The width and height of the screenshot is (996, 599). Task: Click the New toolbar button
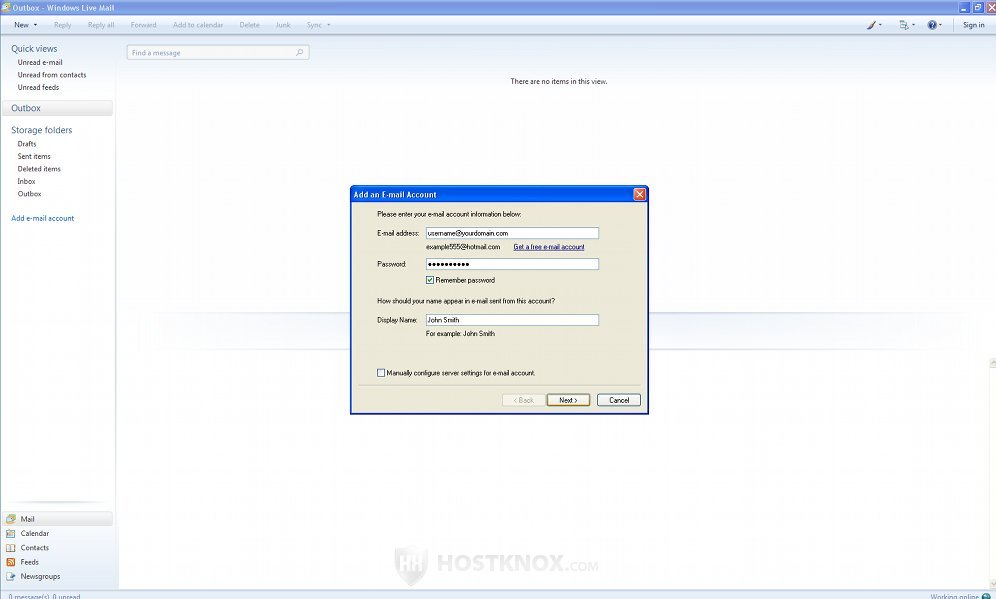tap(22, 25)
